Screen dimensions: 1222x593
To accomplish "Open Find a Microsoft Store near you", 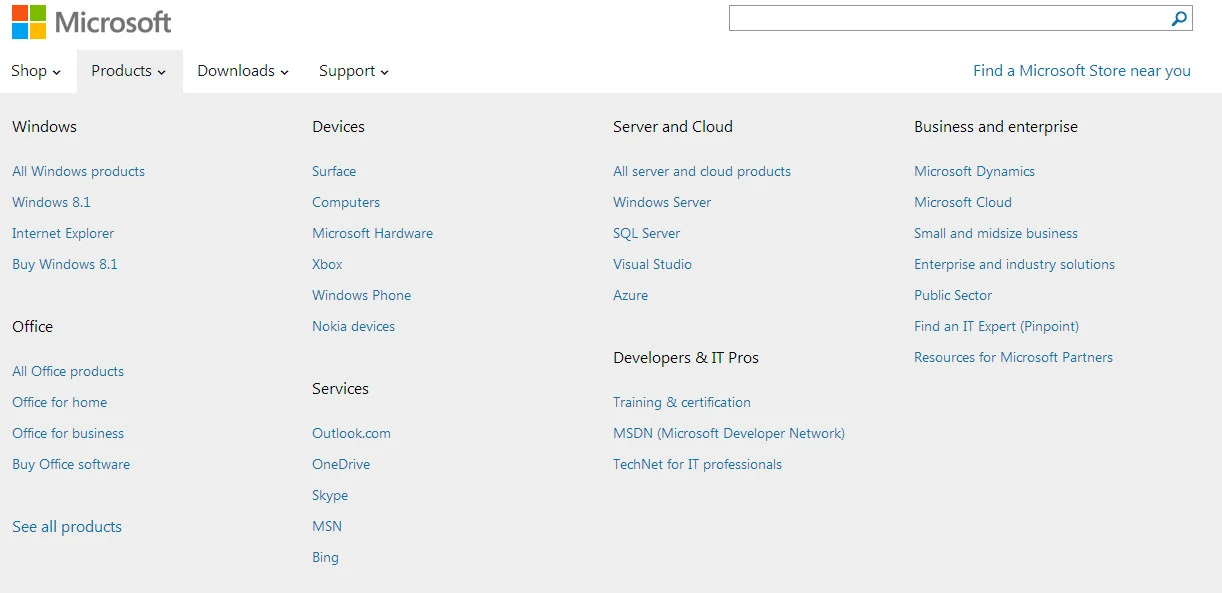I will coord(1082,71).
